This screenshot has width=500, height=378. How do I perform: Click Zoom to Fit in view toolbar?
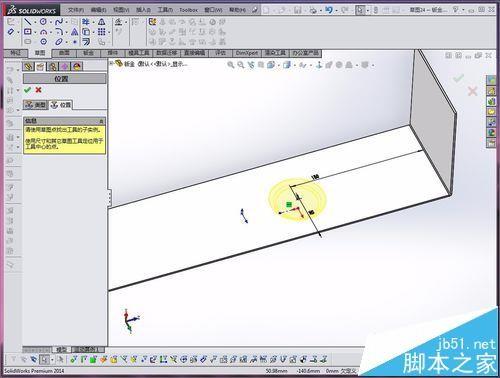[230, 65]
